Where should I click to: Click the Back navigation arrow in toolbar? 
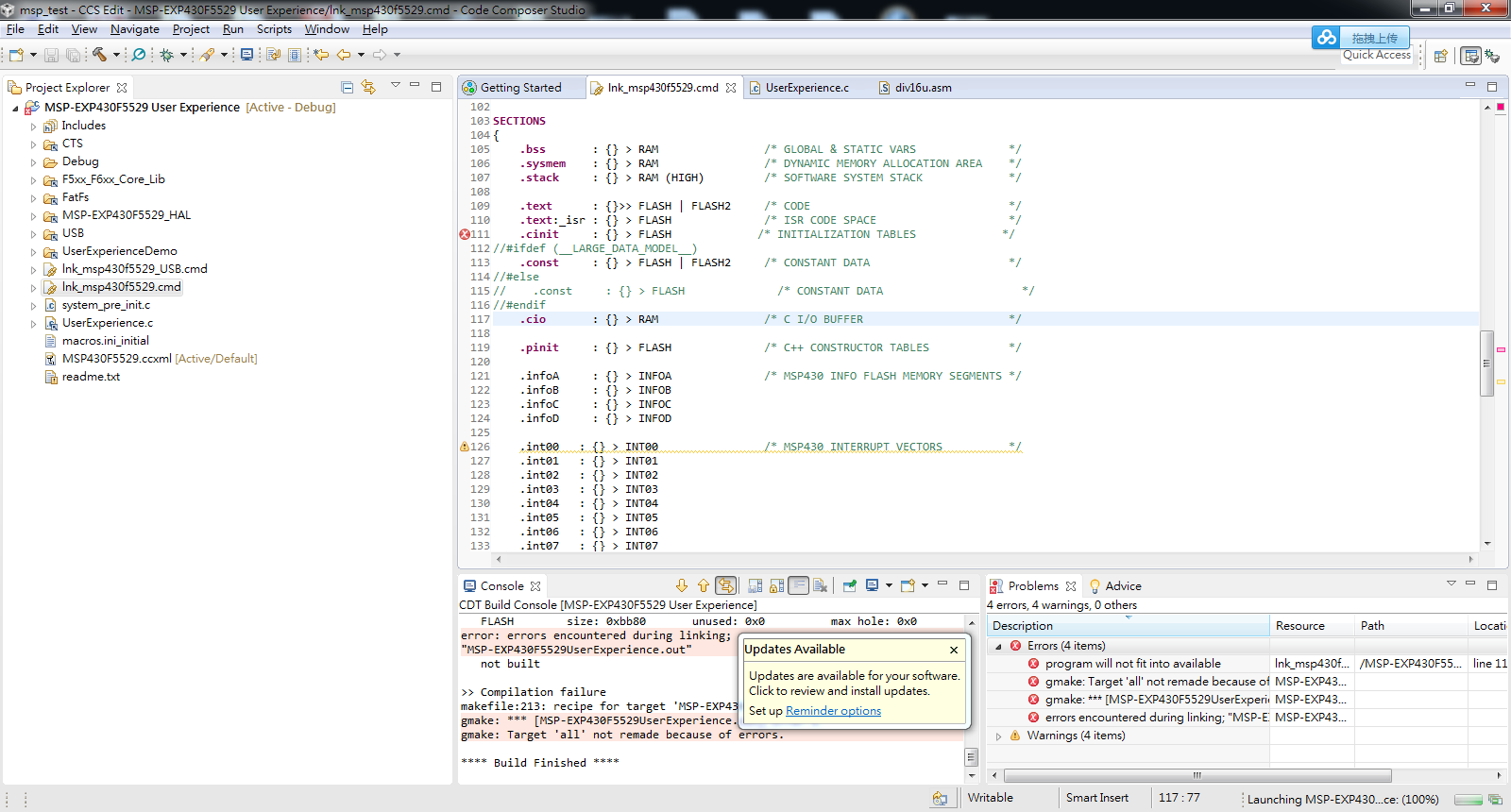tap(344, 55)
